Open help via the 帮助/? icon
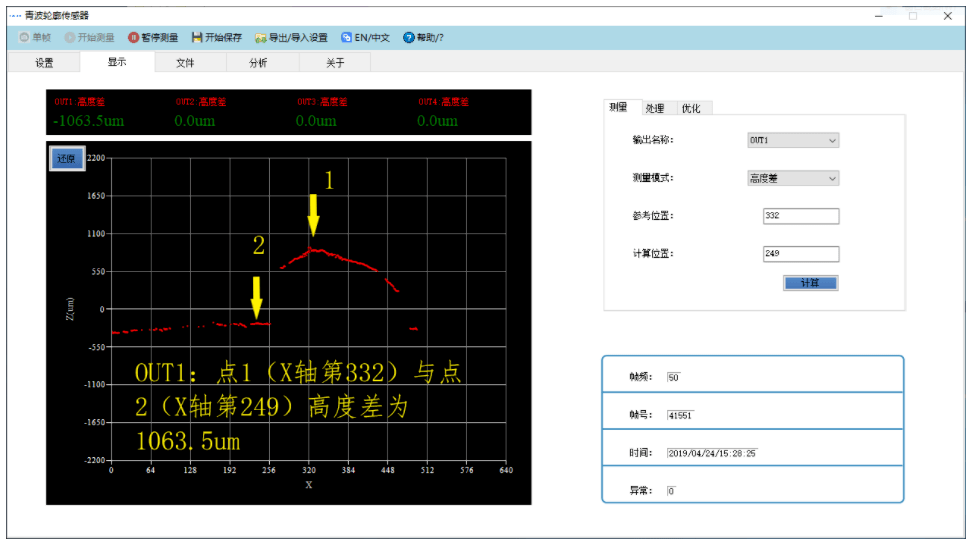972x545 pixels. [409, 38]
